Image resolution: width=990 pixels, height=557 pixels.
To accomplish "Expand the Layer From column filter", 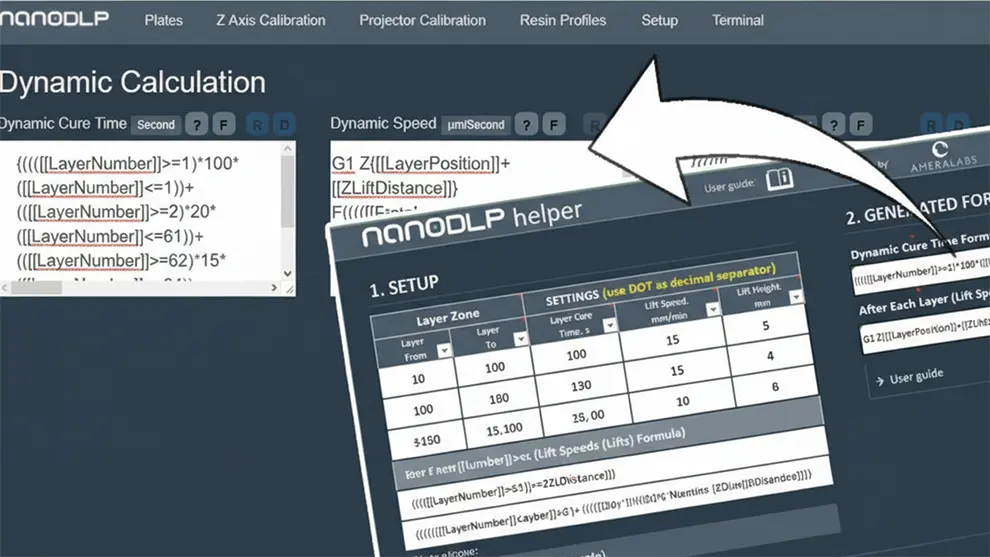I will click(443, 349).
